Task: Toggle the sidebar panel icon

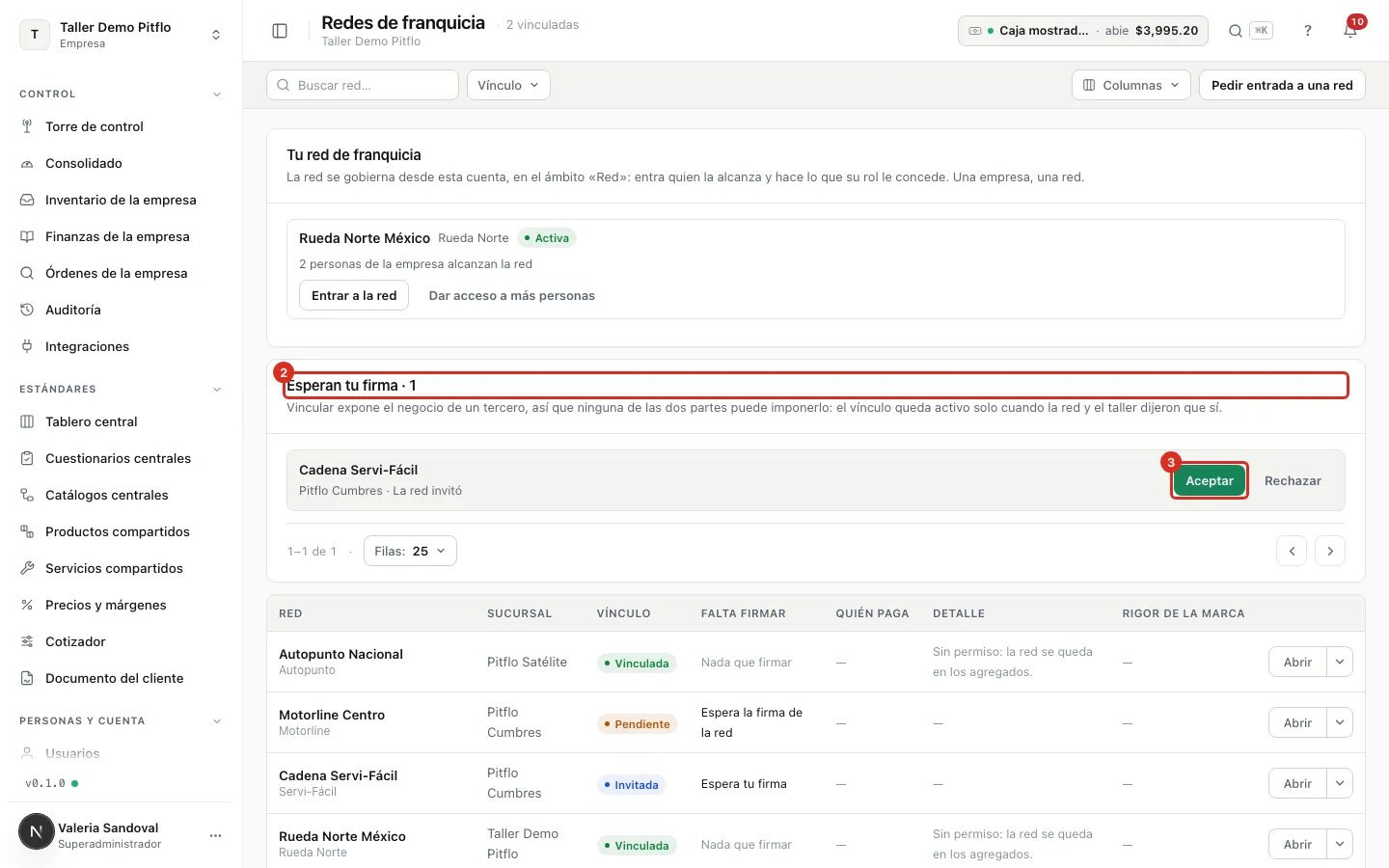Action: (280, 31)
